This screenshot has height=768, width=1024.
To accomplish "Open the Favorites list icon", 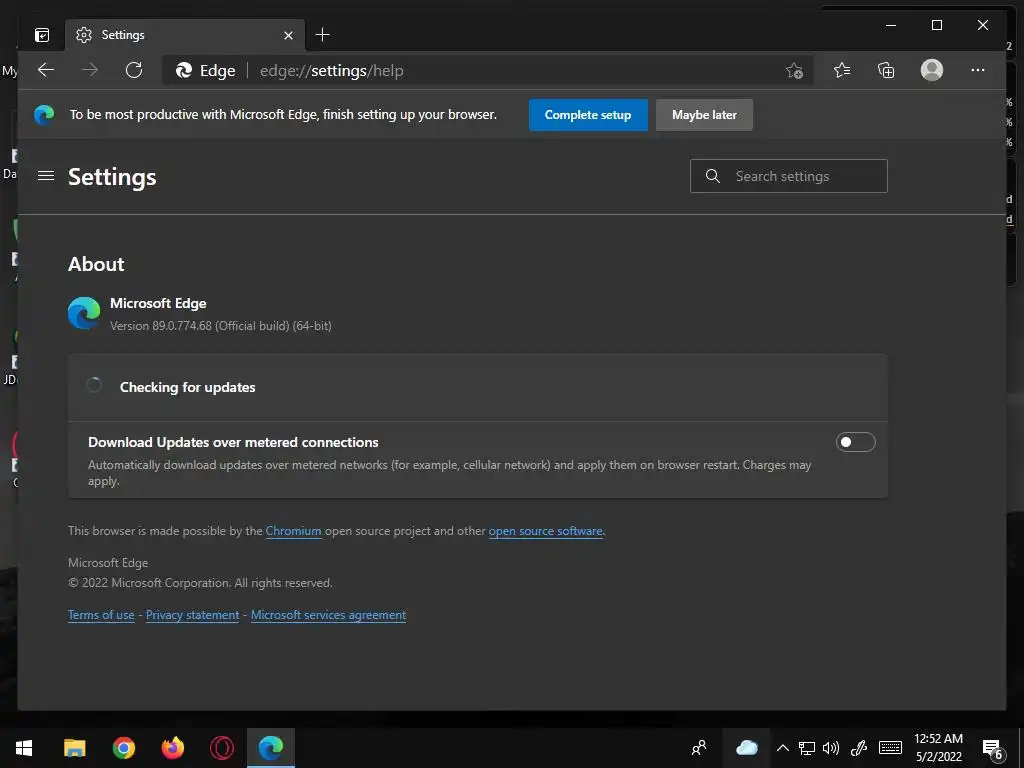I will pyautogui.click(x=842, y=70).
